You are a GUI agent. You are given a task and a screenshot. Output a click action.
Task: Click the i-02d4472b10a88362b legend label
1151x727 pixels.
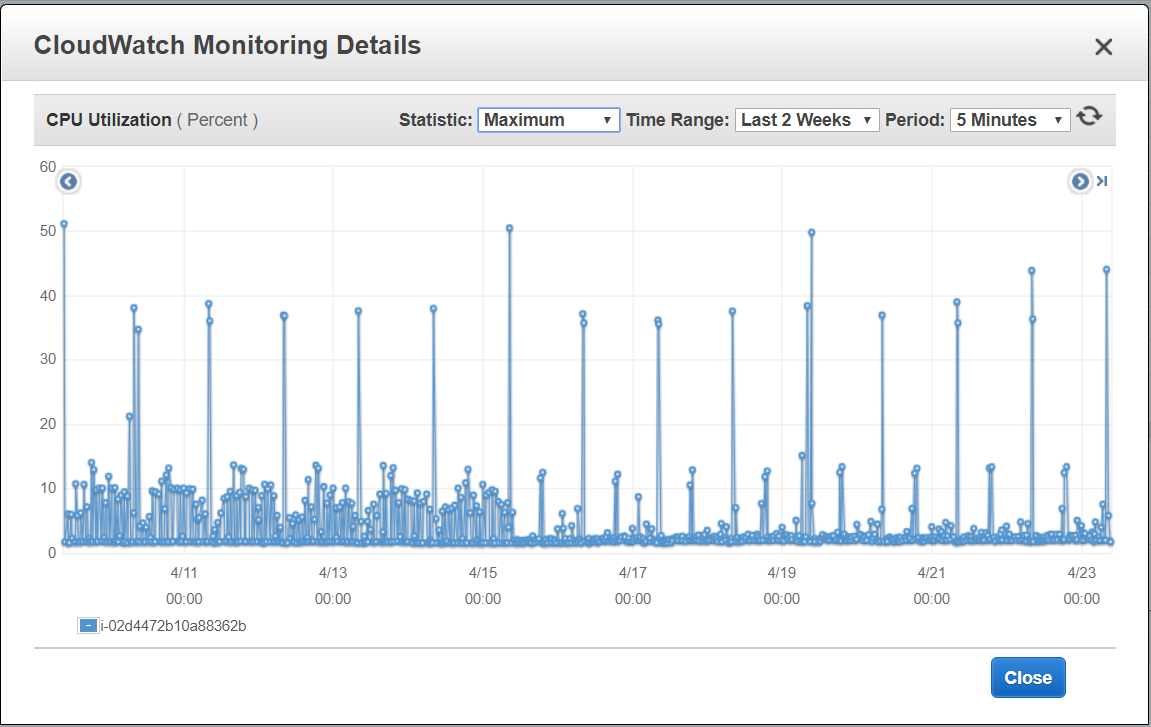(173, 626)
